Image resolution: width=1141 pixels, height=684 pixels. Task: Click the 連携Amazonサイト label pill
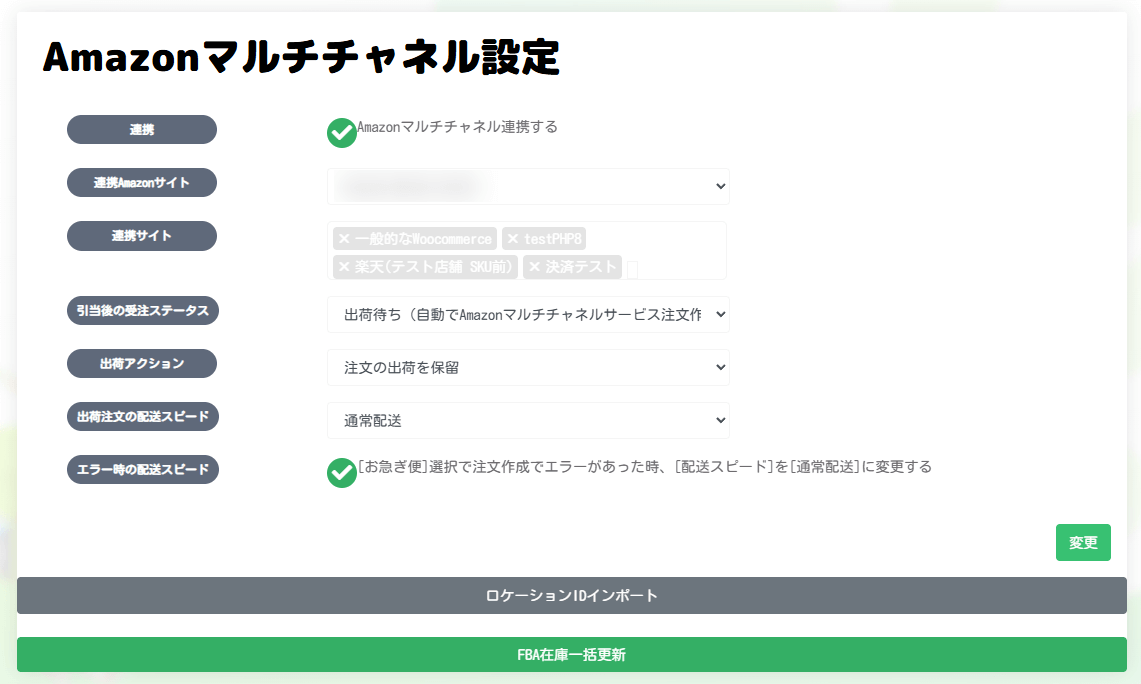pos(142,183)
